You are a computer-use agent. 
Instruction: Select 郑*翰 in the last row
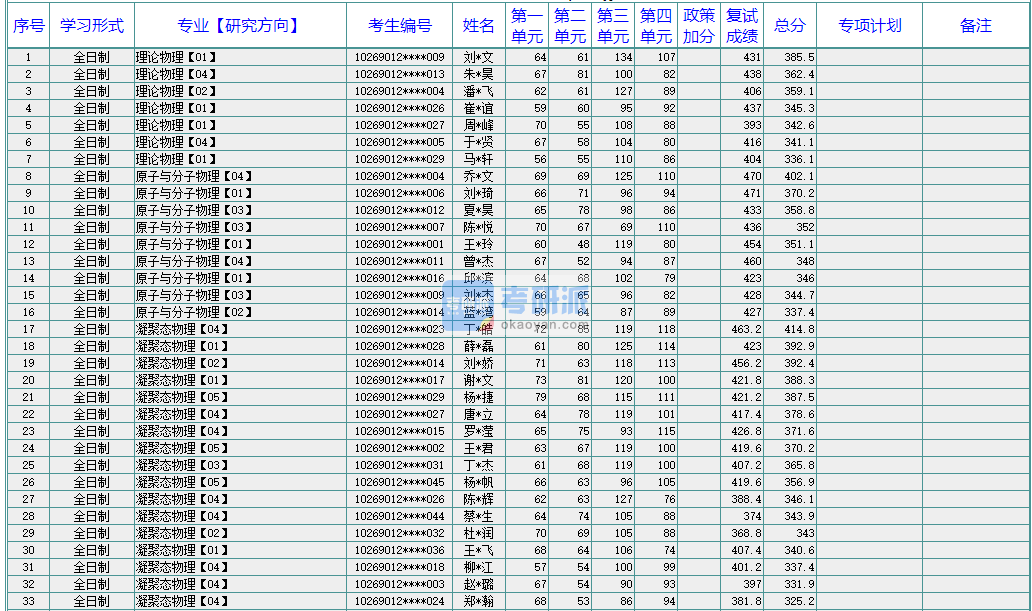[x=479, y=601]
